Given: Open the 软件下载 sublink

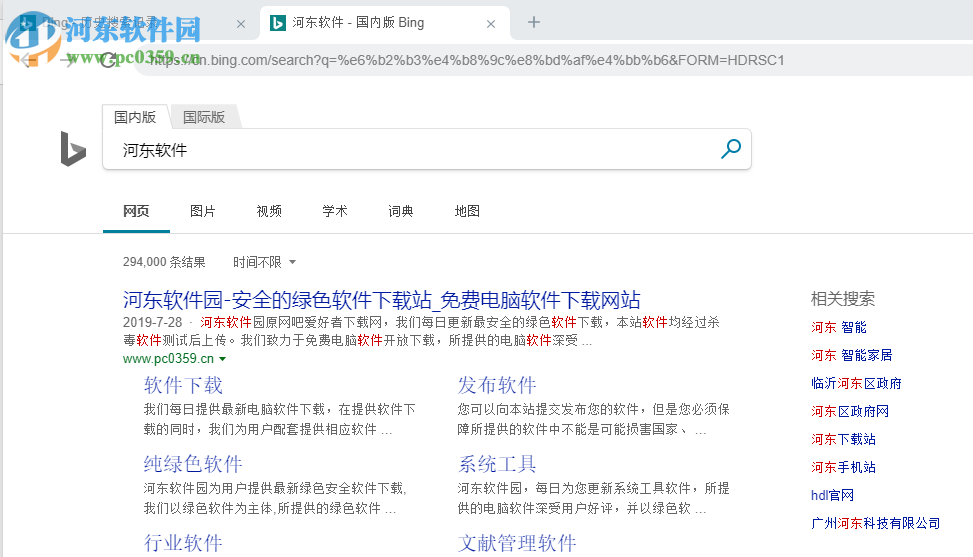Looking at the screenshot, I should tap(183, 385).
